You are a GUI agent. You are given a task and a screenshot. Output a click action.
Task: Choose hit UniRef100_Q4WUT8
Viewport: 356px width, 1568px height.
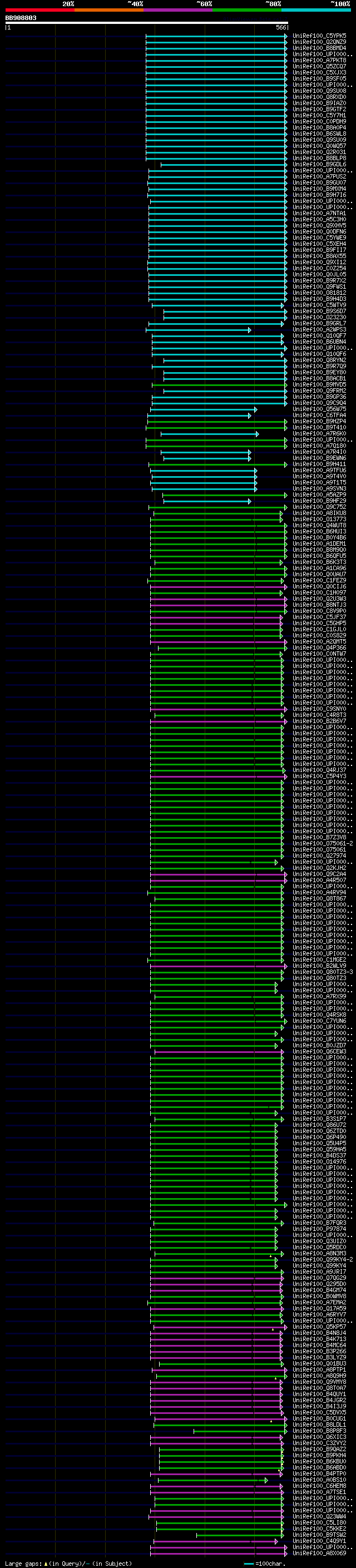click(319, 526)
